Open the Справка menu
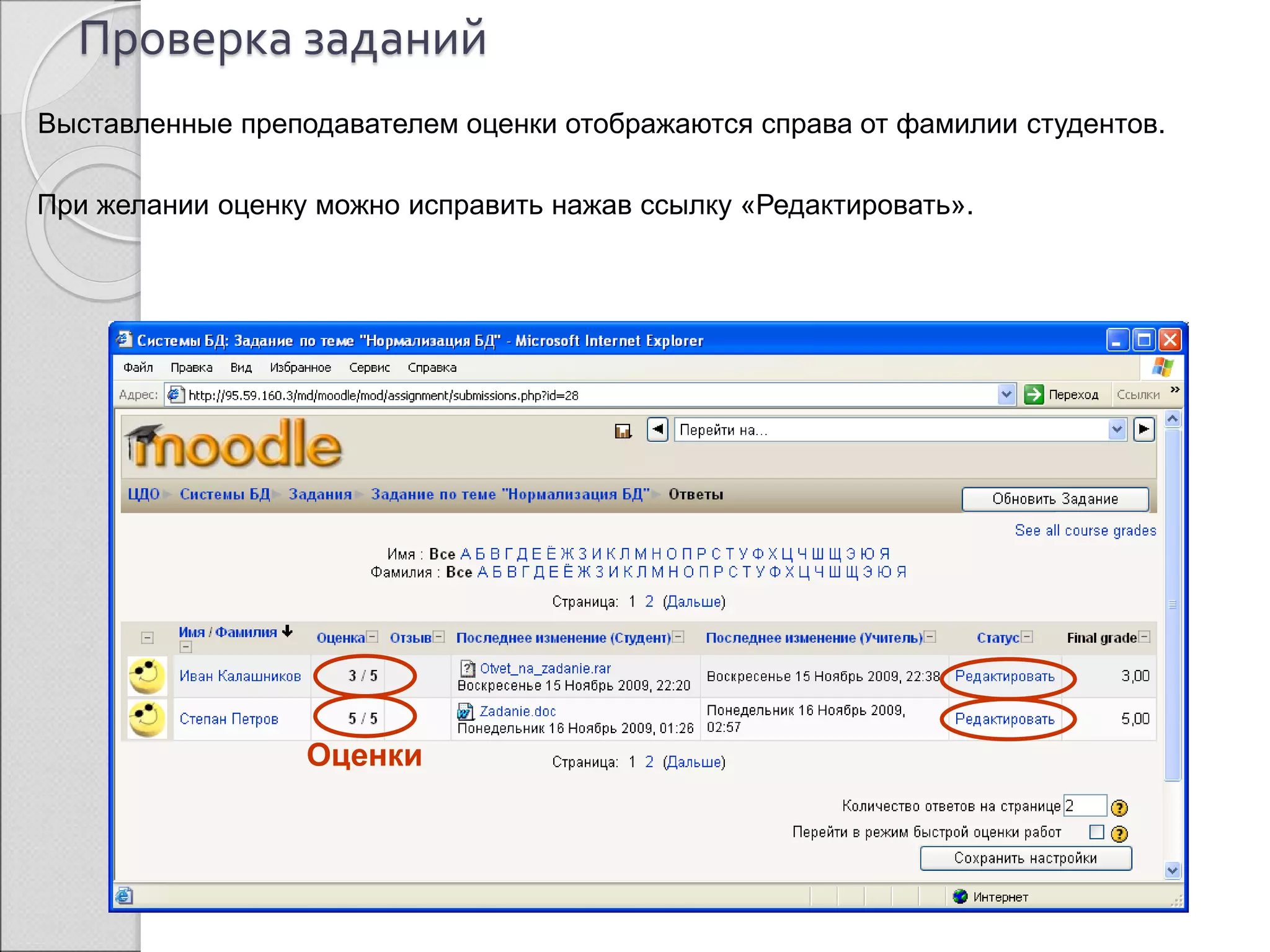The width and height of the screenshot is (1270, 952). pos(432,368)
